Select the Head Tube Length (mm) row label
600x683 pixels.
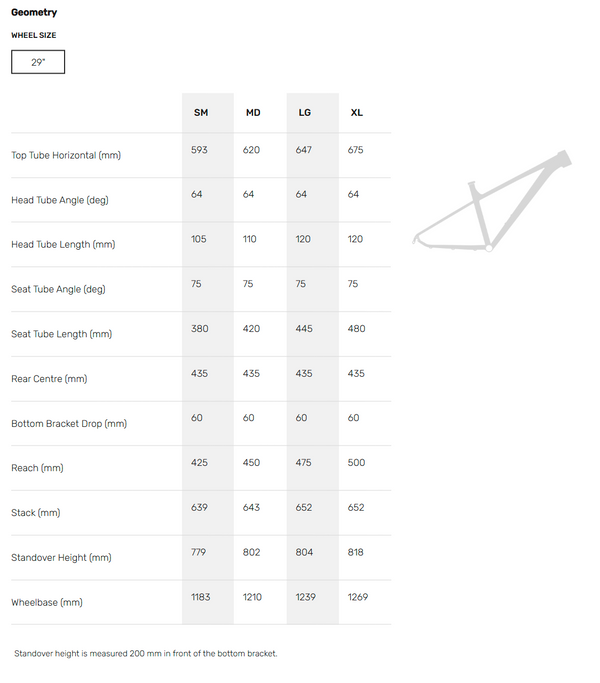point(63,245)
